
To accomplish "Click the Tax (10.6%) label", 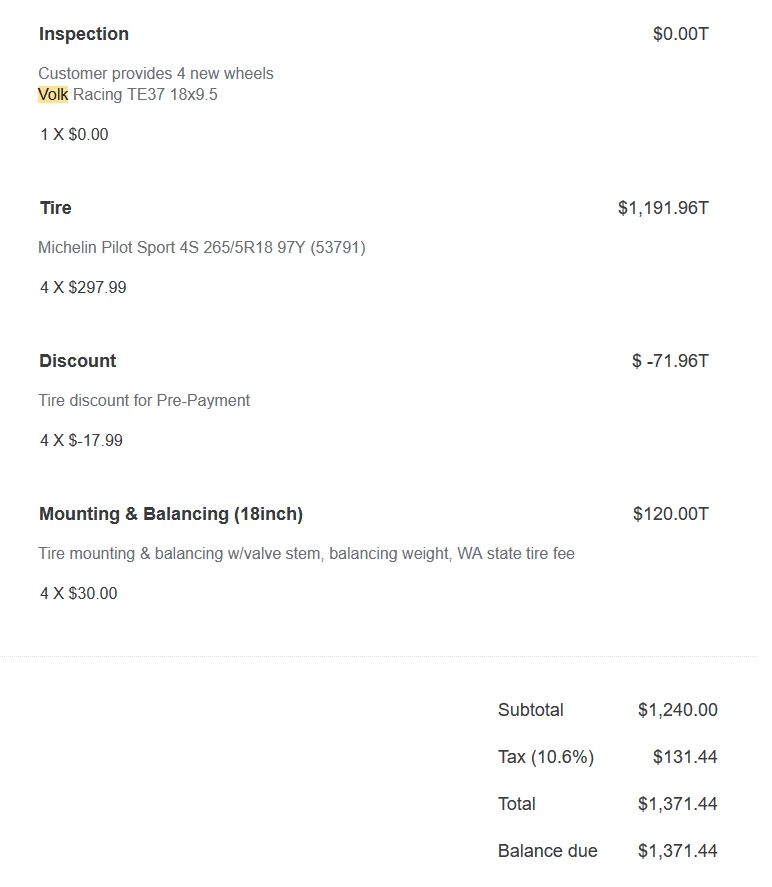I will coord(546,757).
